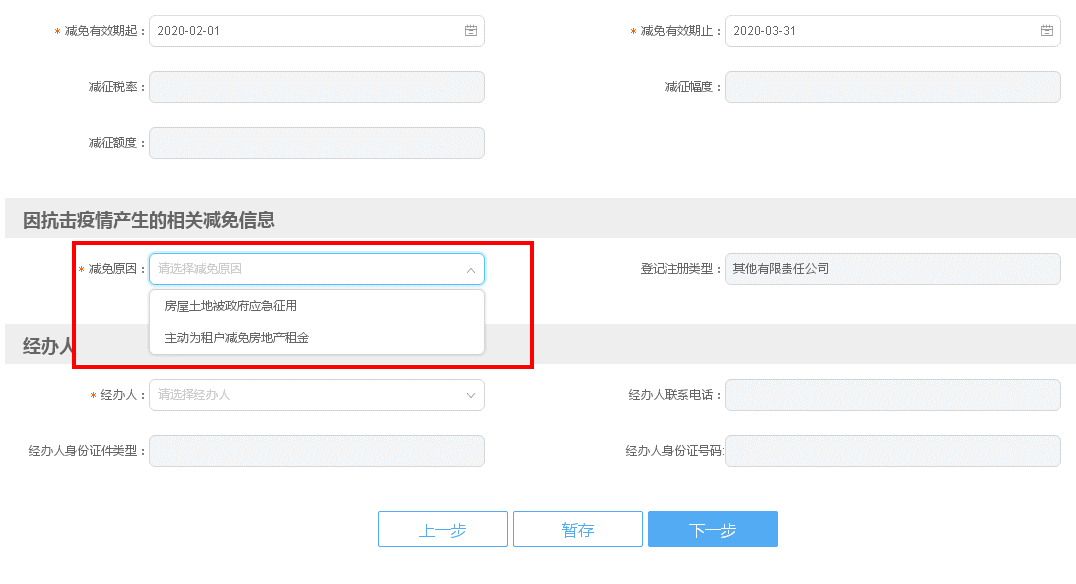Screen dimensions: 1076x584
Task: Click the 减免有效期起 date field showing 2020-02-01
Action: point(300,31)
